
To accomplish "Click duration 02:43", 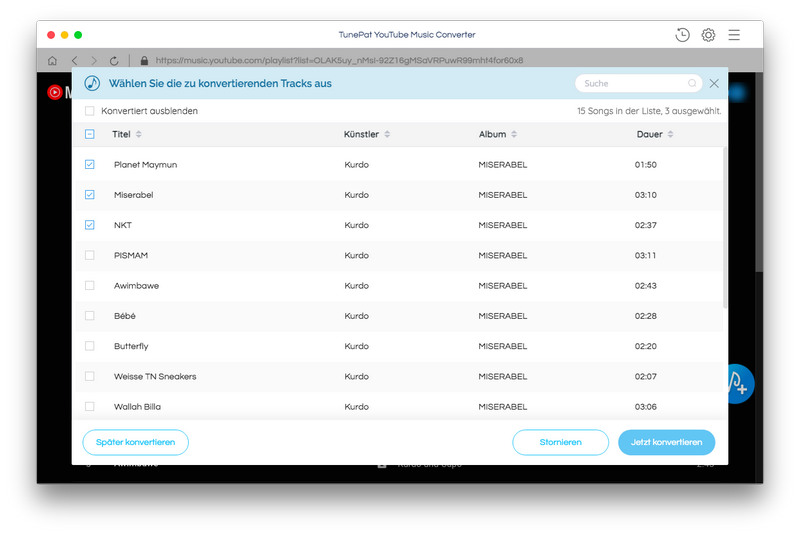I will [645, 286].
